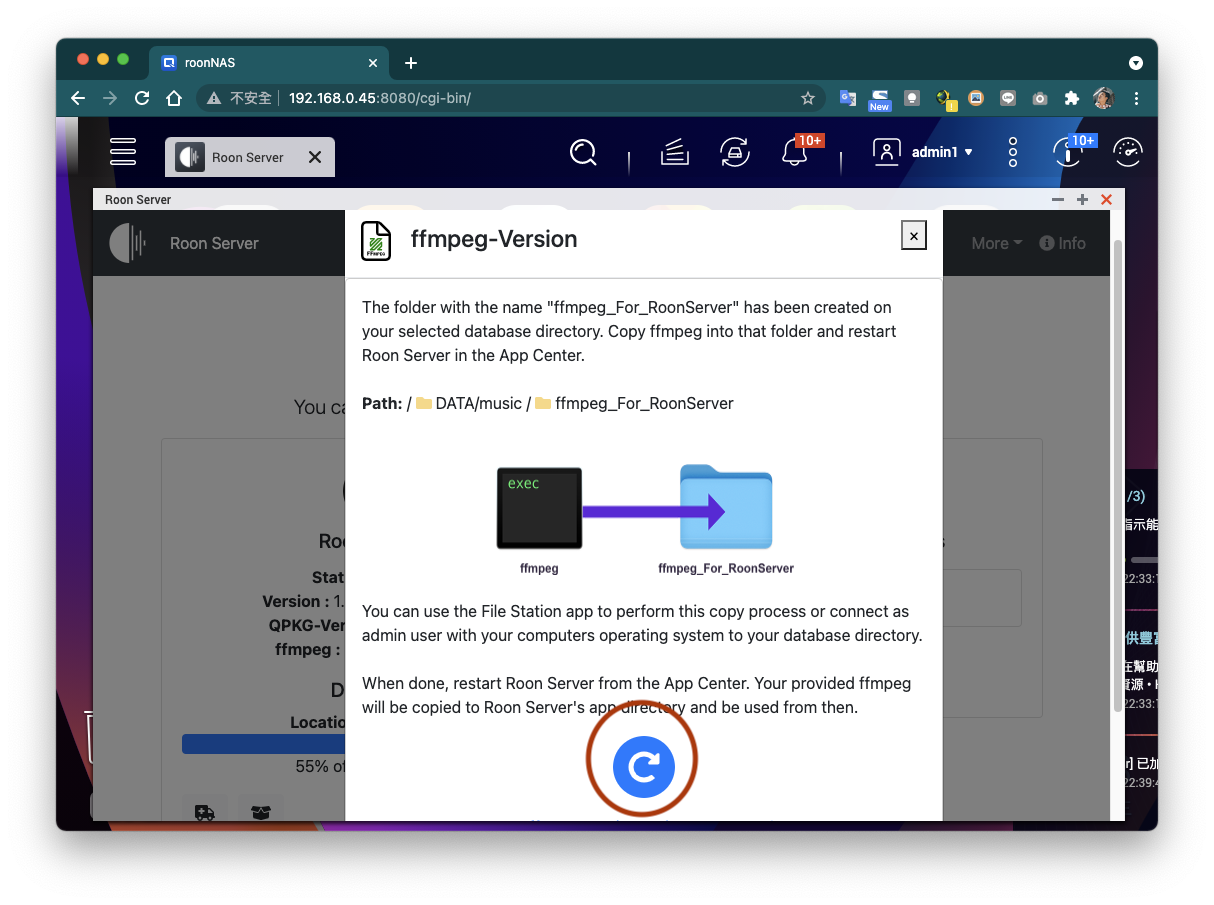
Task: Click the DATA/music path text
Action: click(x=479, y=403)
